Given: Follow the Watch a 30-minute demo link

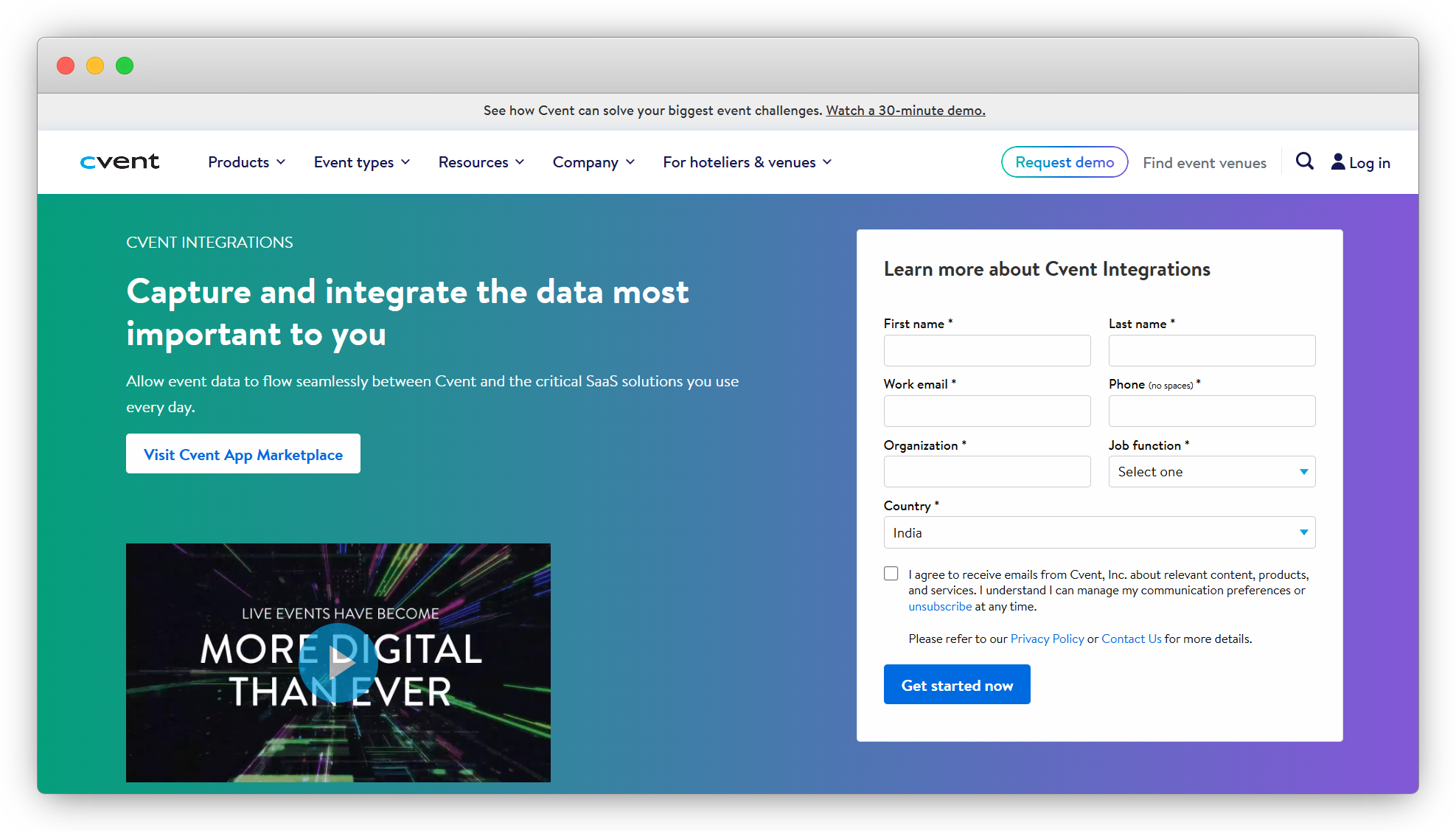Looking at the screenshot, I should tap(905, 111).
